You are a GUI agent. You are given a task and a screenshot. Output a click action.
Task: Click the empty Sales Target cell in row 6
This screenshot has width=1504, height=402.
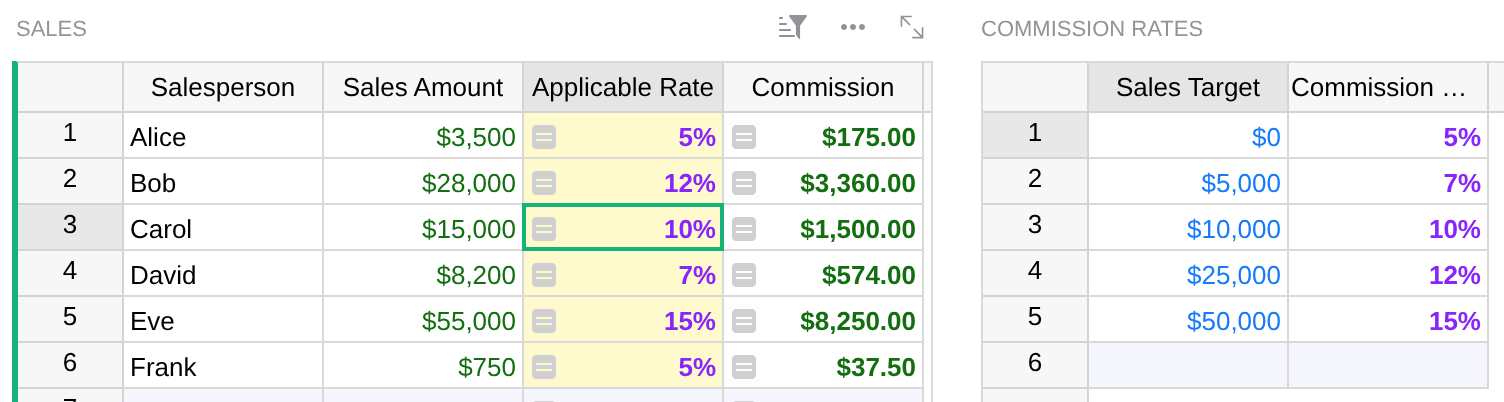tap(1188, 365)
